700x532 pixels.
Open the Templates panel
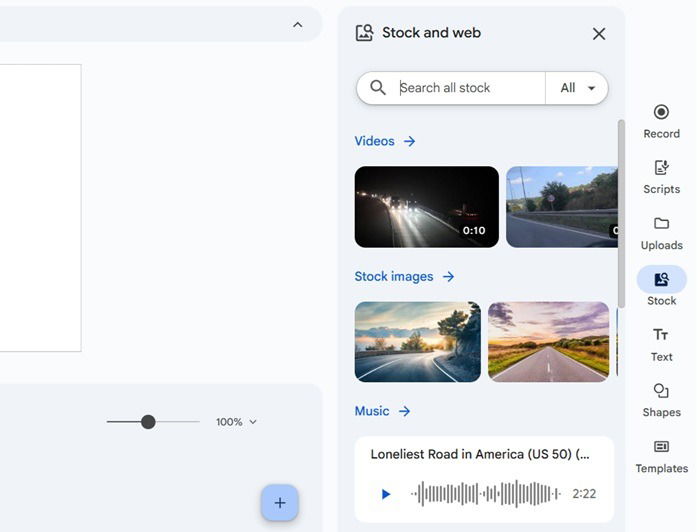[x=661, y=456]
